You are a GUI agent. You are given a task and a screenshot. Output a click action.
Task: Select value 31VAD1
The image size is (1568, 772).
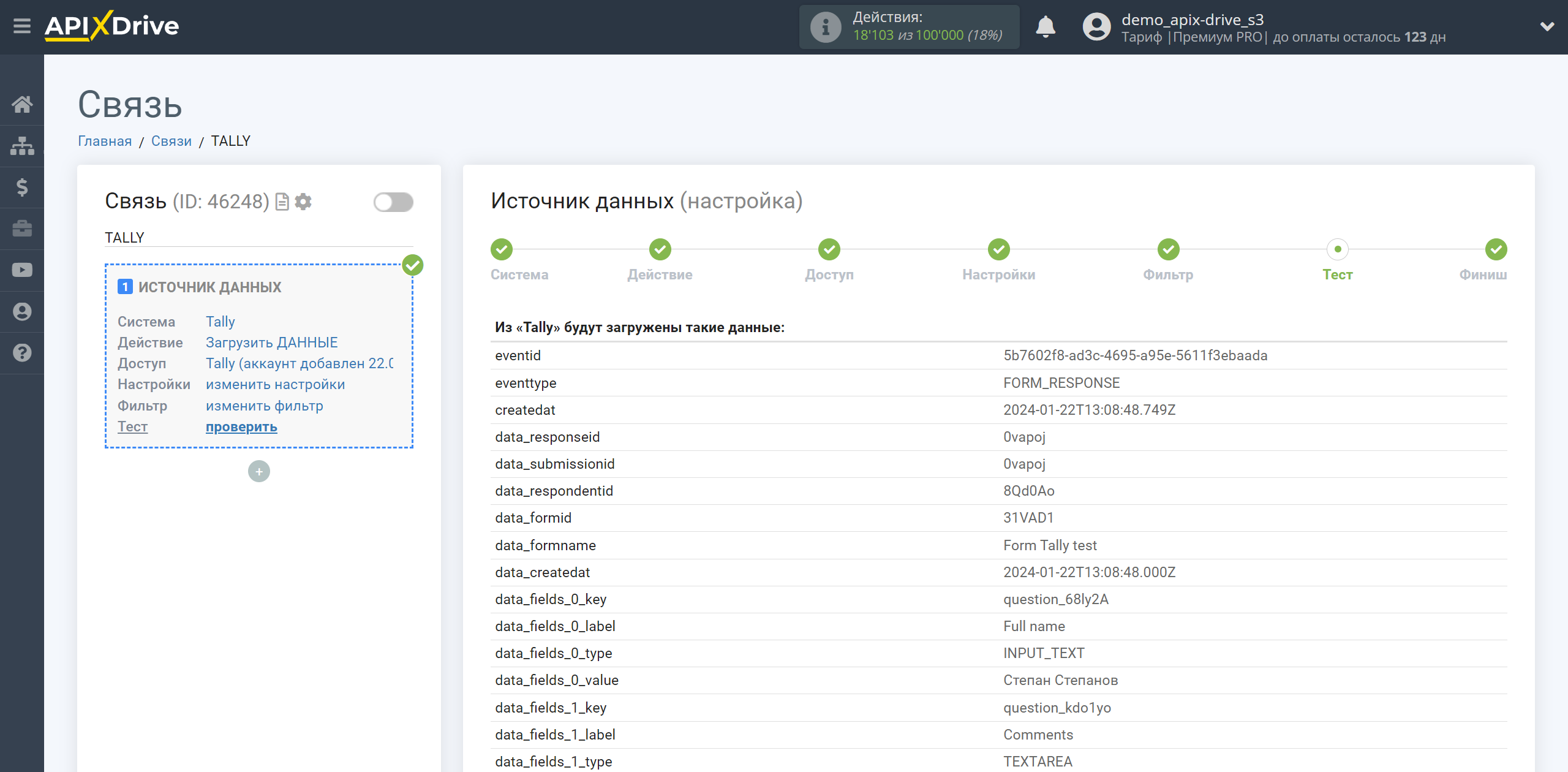1028,518
